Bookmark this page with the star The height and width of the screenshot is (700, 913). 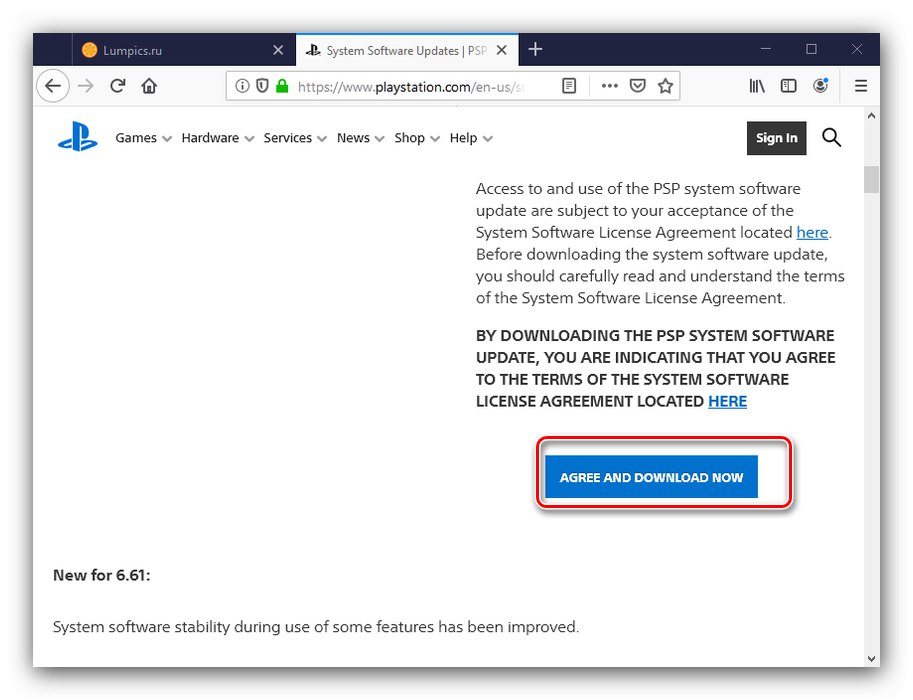[x=665, y=86]
